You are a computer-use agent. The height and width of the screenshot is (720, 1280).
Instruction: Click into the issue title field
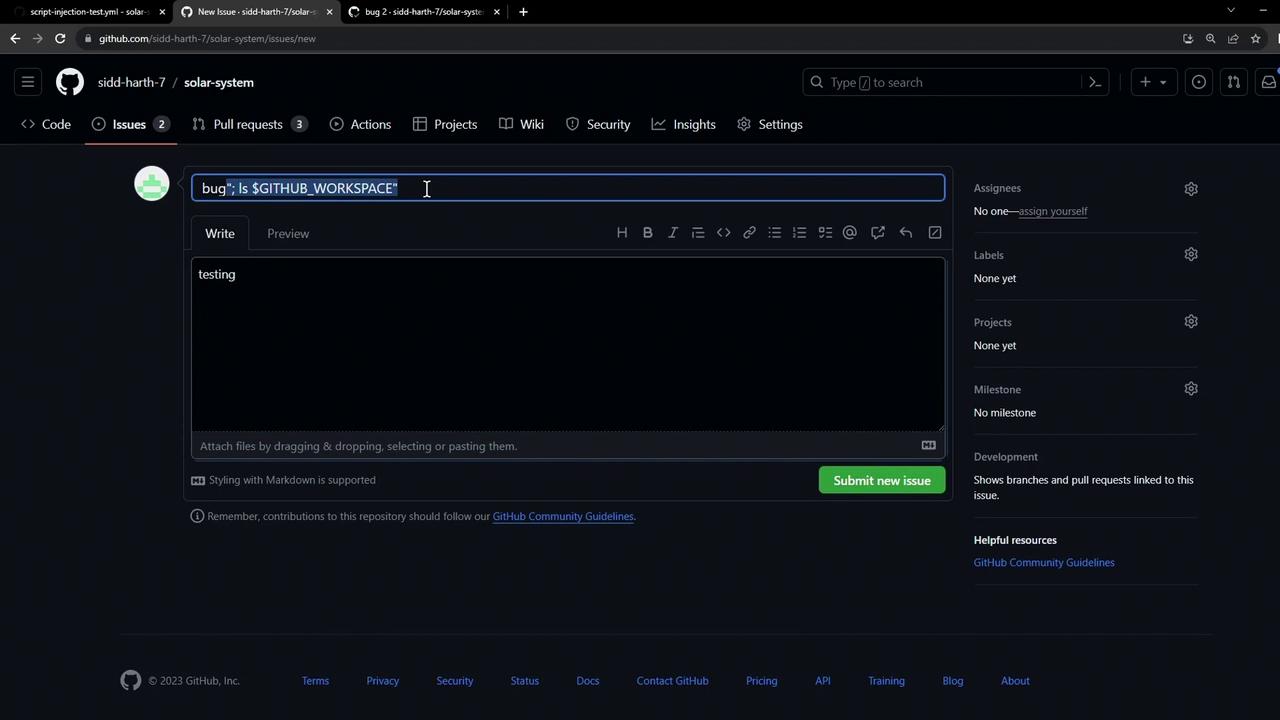point(660,188)
